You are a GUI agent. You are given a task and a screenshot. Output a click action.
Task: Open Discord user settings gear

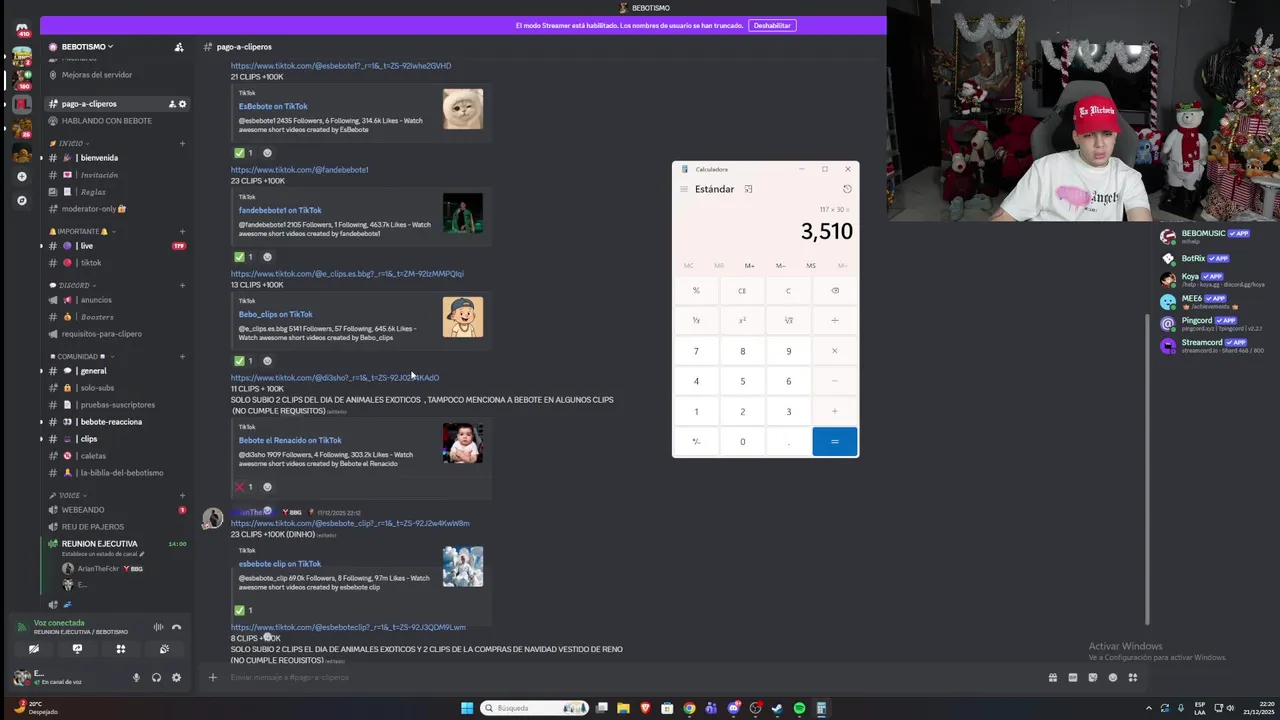point(176,678)
